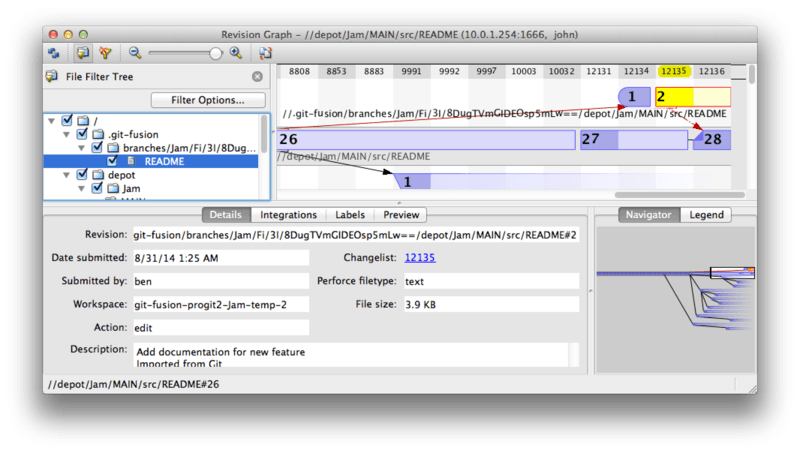Click the zoom level slider handle

(216, 53)
